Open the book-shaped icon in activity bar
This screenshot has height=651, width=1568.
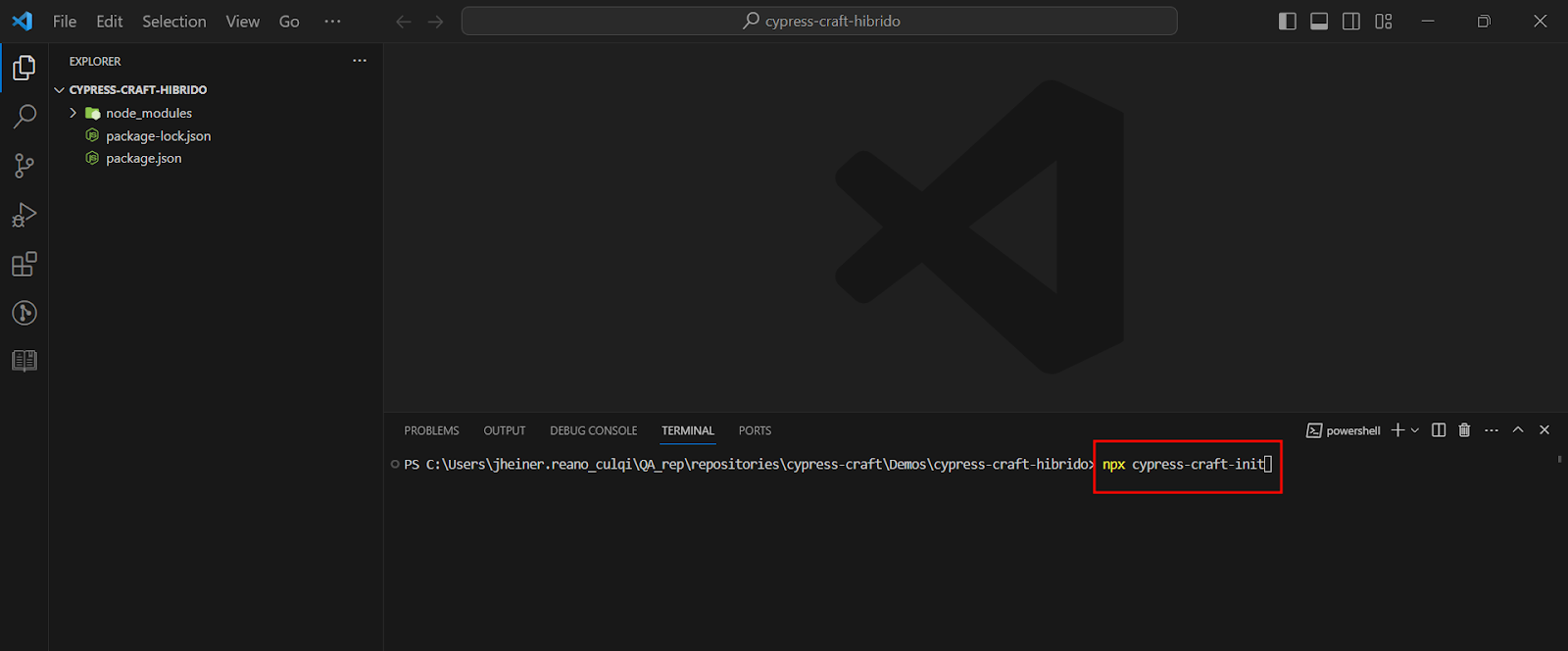pyautogui.click(x=24, y=361)
